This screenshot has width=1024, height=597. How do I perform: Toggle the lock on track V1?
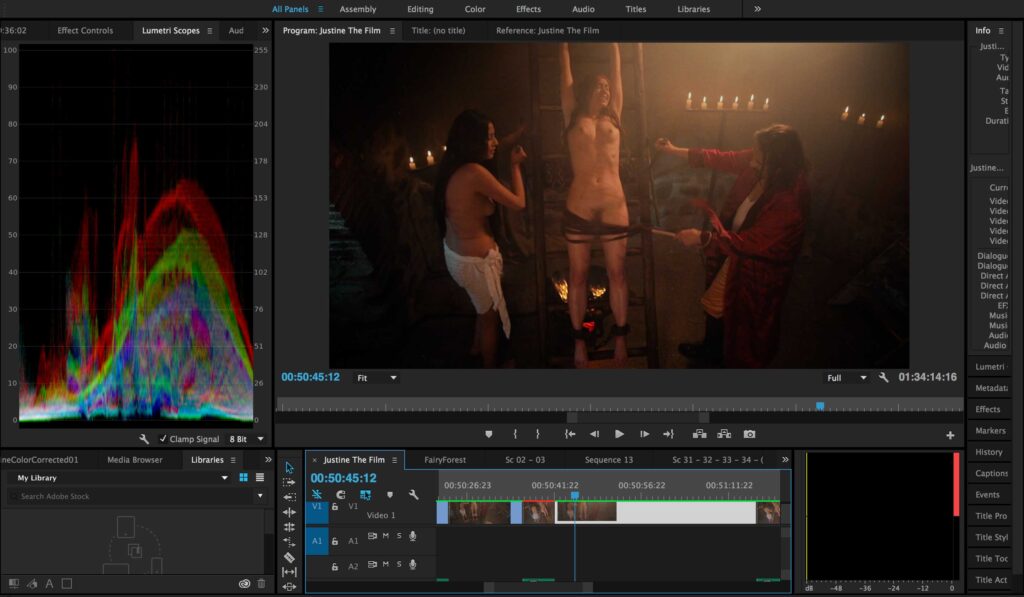[x=335, y=507]
